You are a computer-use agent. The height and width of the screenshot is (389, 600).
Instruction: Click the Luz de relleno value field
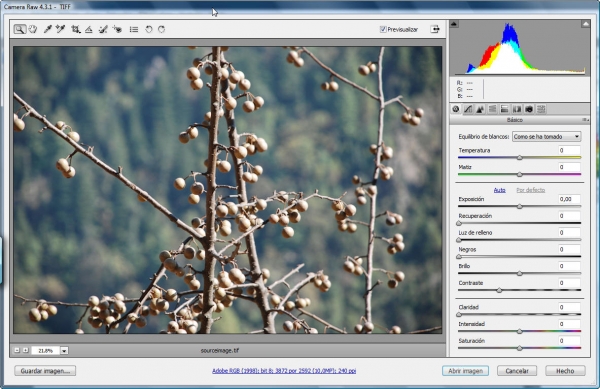pos(569,233)
